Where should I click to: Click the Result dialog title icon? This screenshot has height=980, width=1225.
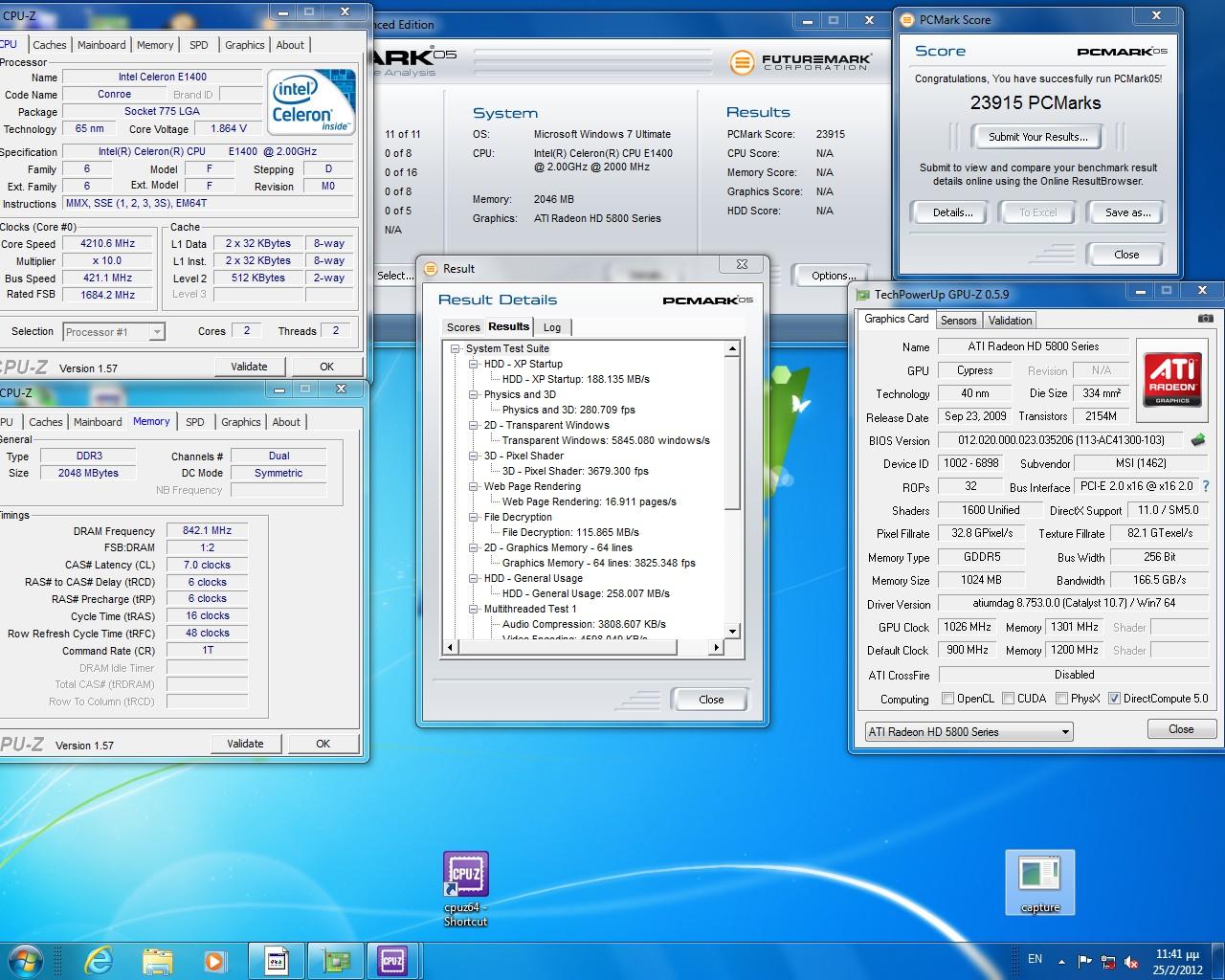coord(430,269)
